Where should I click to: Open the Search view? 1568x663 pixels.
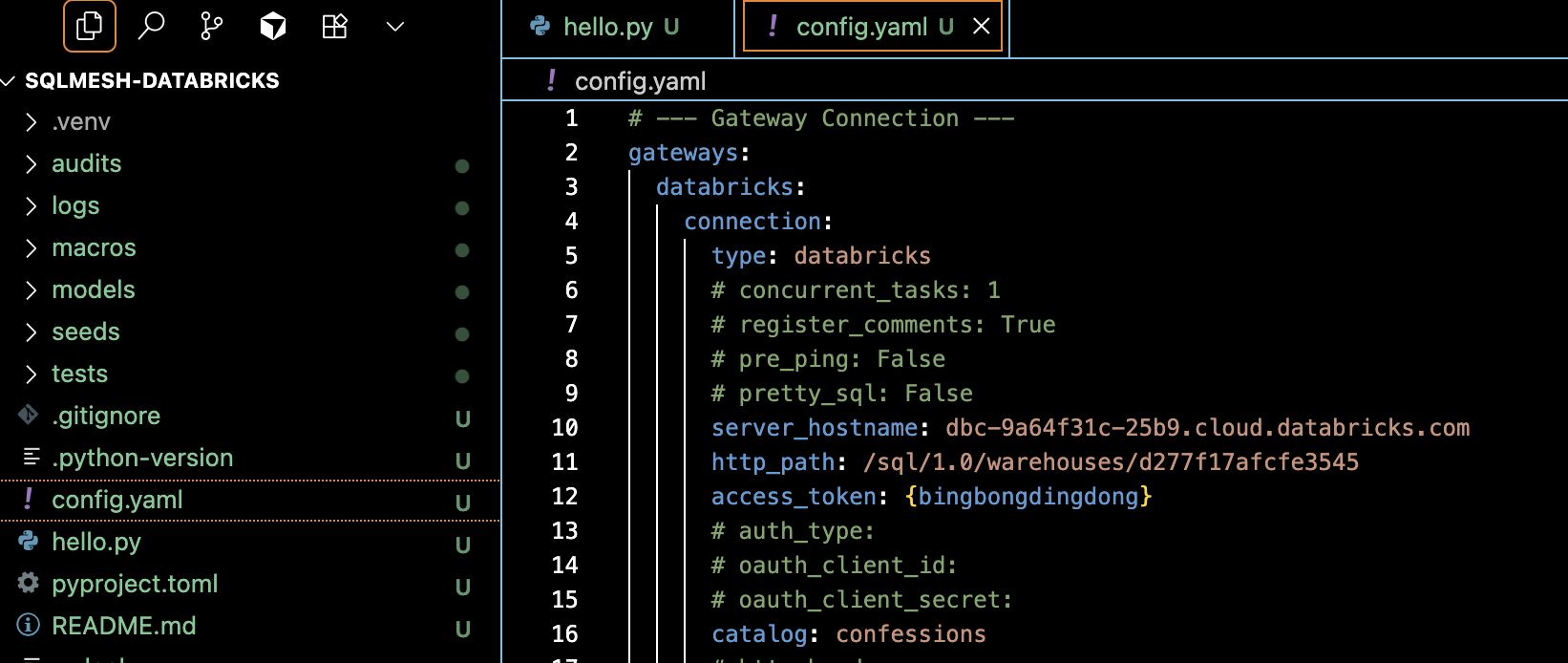[151, 26]
